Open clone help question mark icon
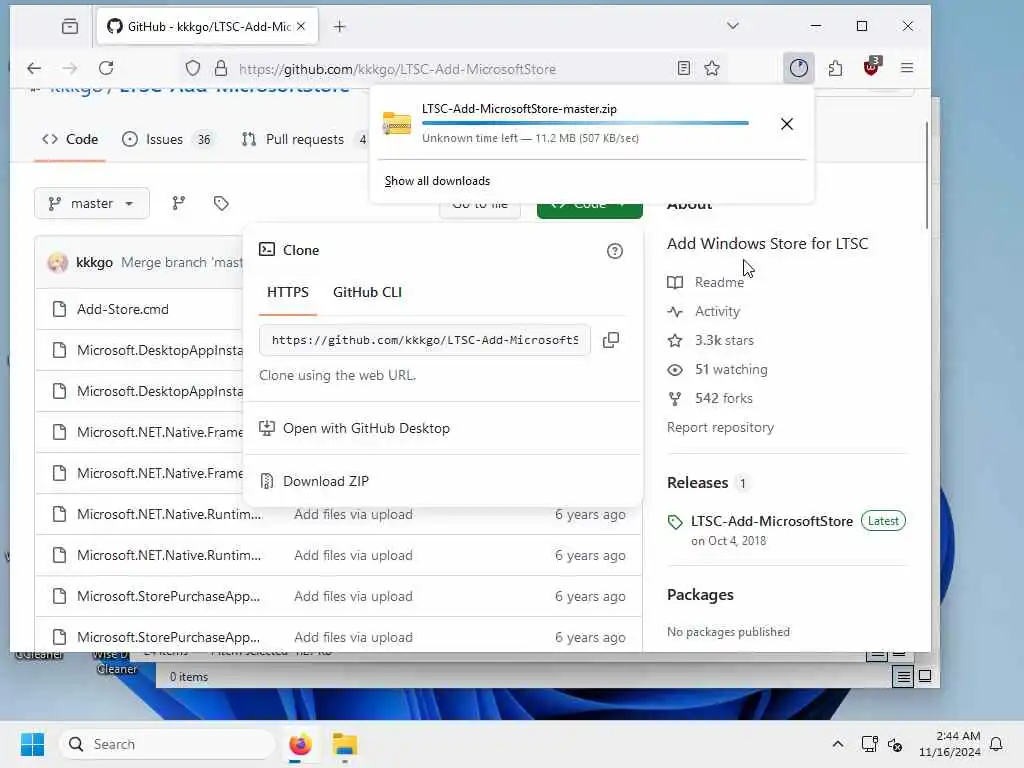 coord(615,251)
